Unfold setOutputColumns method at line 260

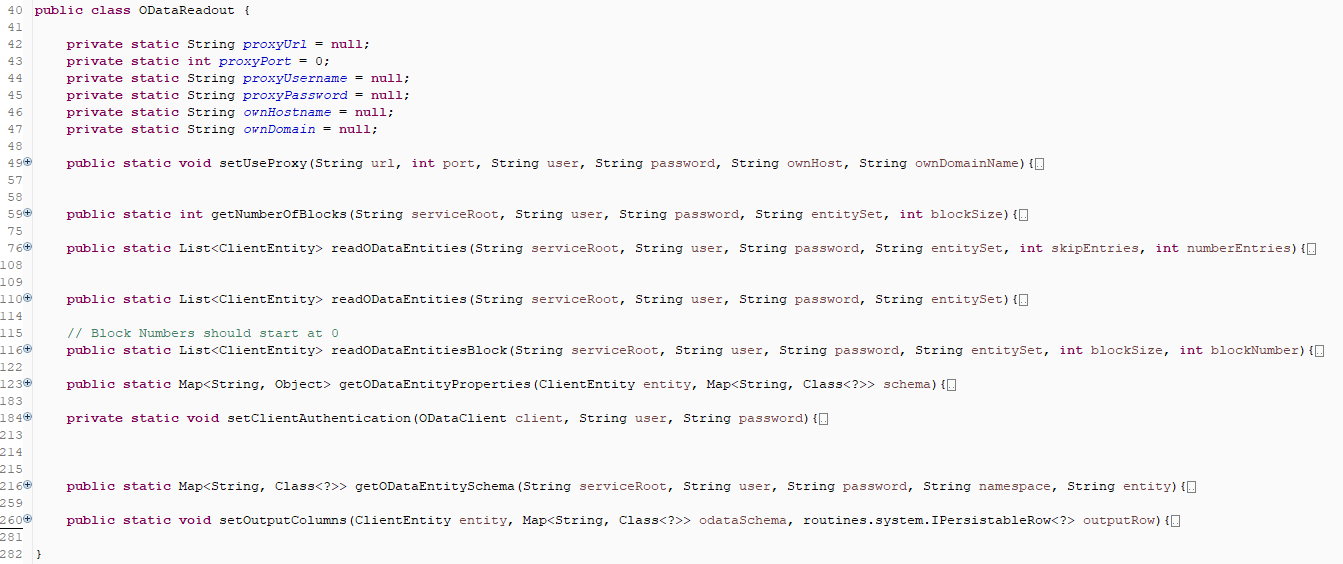[28, 519]
